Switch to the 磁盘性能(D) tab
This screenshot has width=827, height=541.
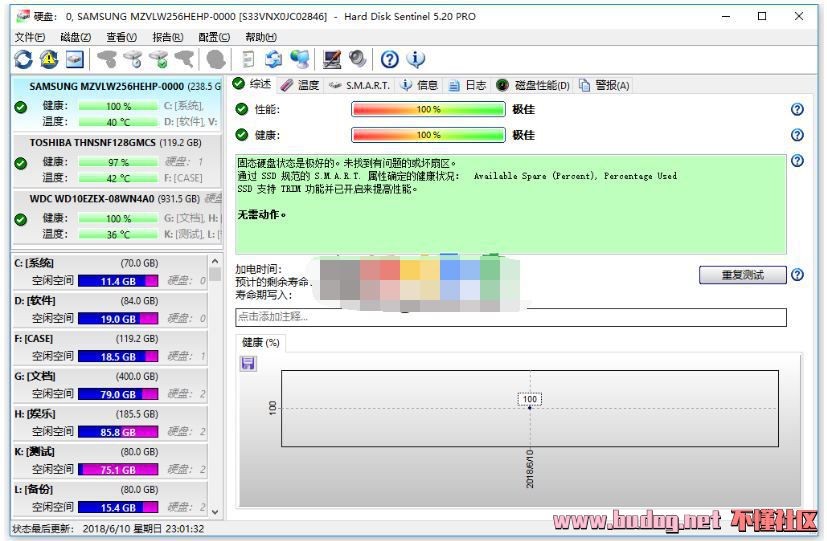pyautogui.click(x=533, y=85)
